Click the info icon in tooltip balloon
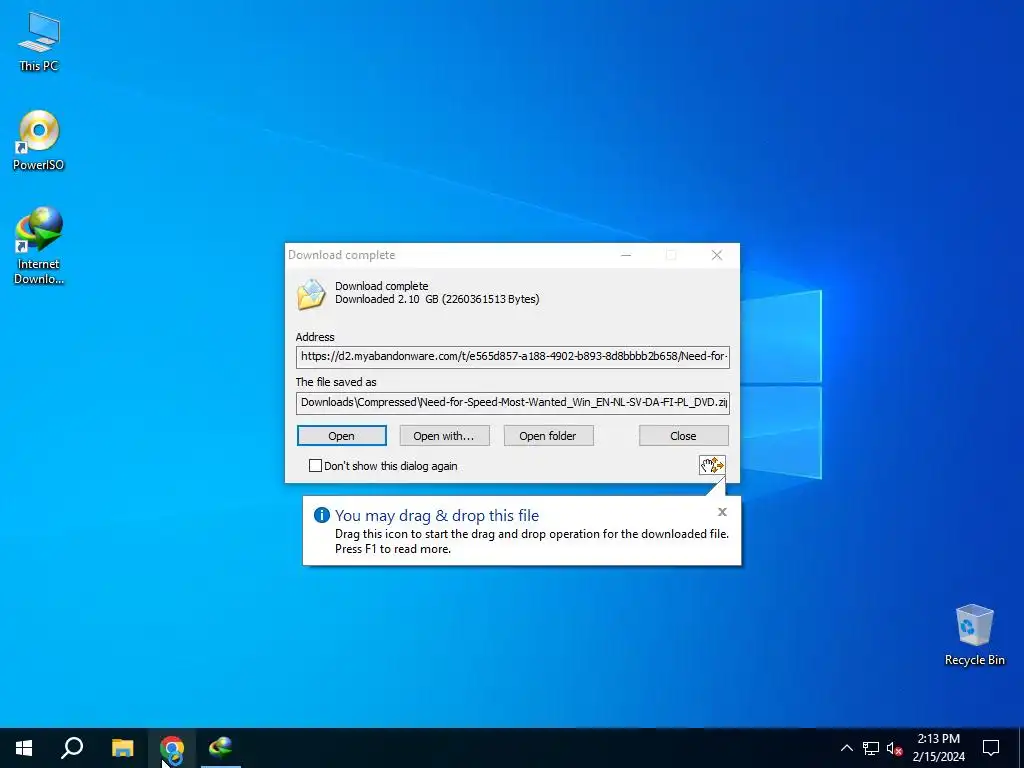This screenshot has width=1024, height=768. tap(321, 515)
